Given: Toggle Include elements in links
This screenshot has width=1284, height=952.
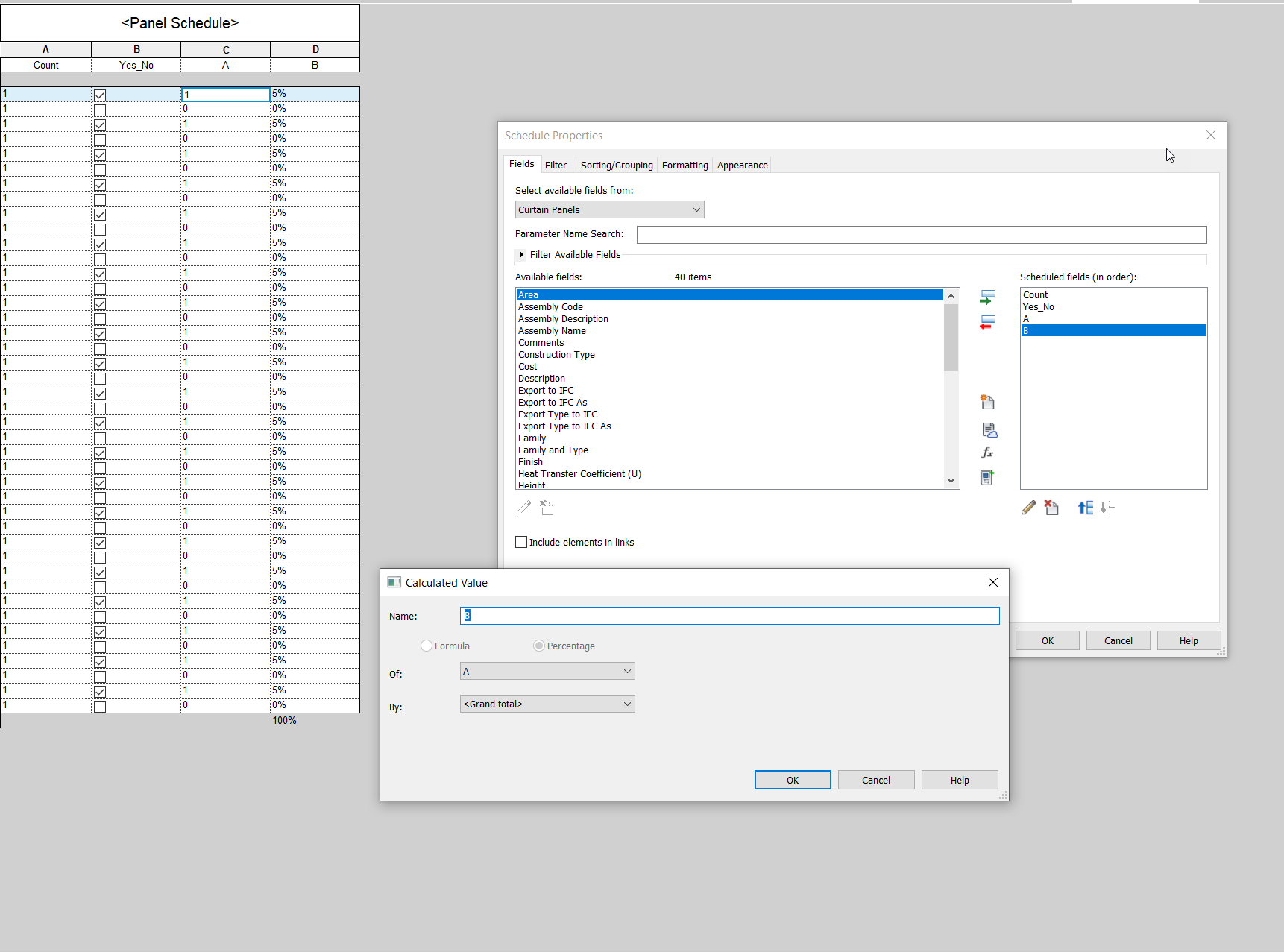Looking at the screenshot, I should [x=520, y=541].
